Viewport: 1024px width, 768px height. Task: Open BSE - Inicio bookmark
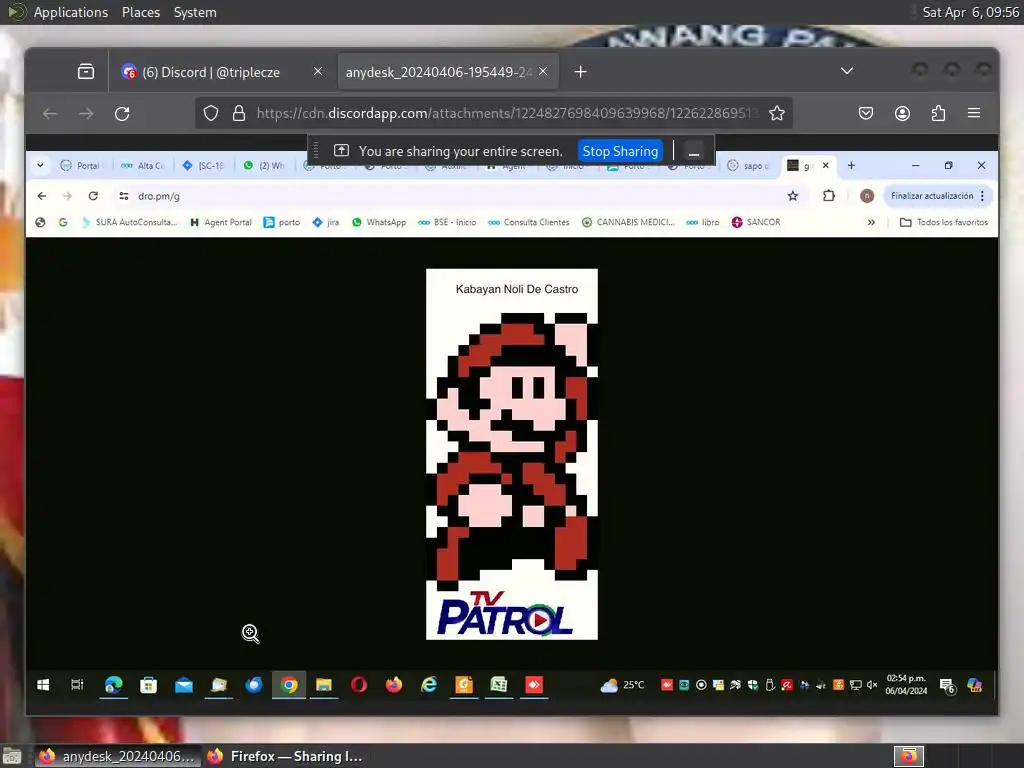tap(447, 223)
